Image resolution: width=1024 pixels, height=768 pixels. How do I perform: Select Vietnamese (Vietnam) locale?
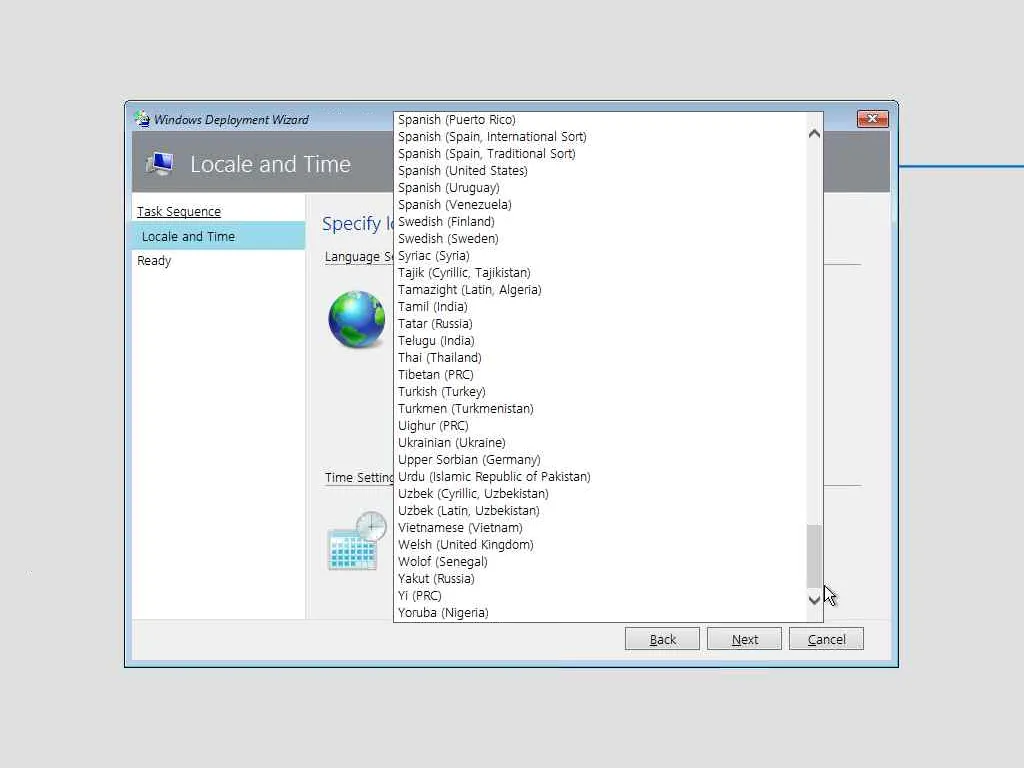tap(601, 527)
